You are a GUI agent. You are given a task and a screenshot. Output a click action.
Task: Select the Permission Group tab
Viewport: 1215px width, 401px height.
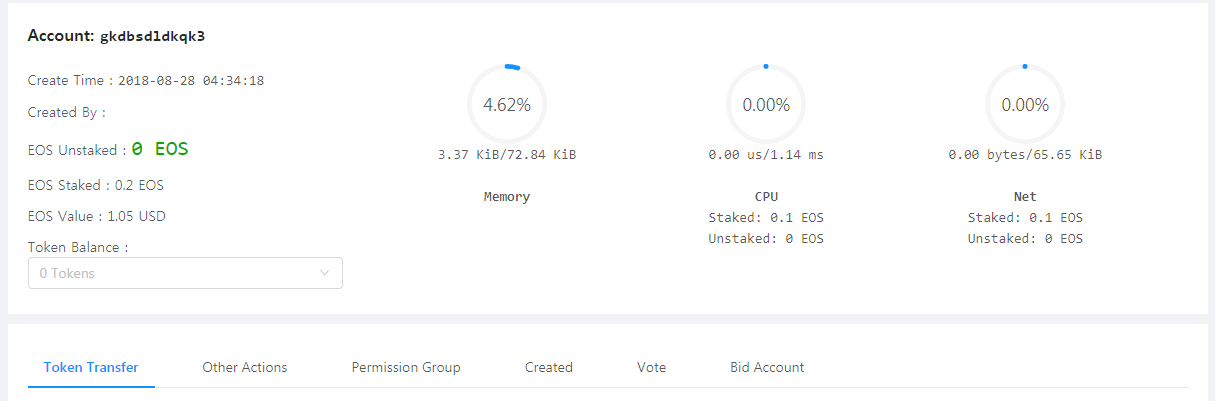(406, 367)
